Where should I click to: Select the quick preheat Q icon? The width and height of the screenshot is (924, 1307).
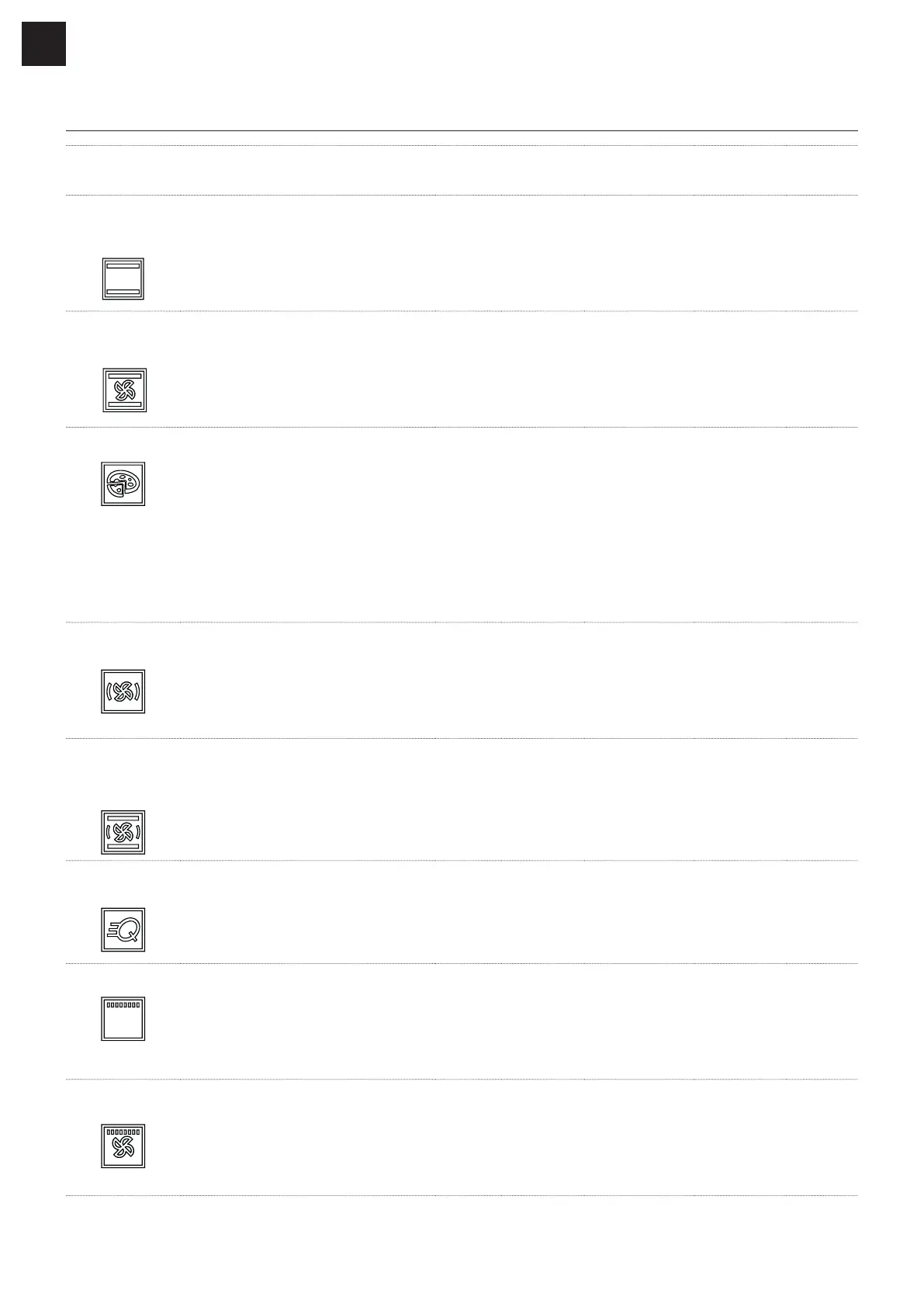(123, 930)
